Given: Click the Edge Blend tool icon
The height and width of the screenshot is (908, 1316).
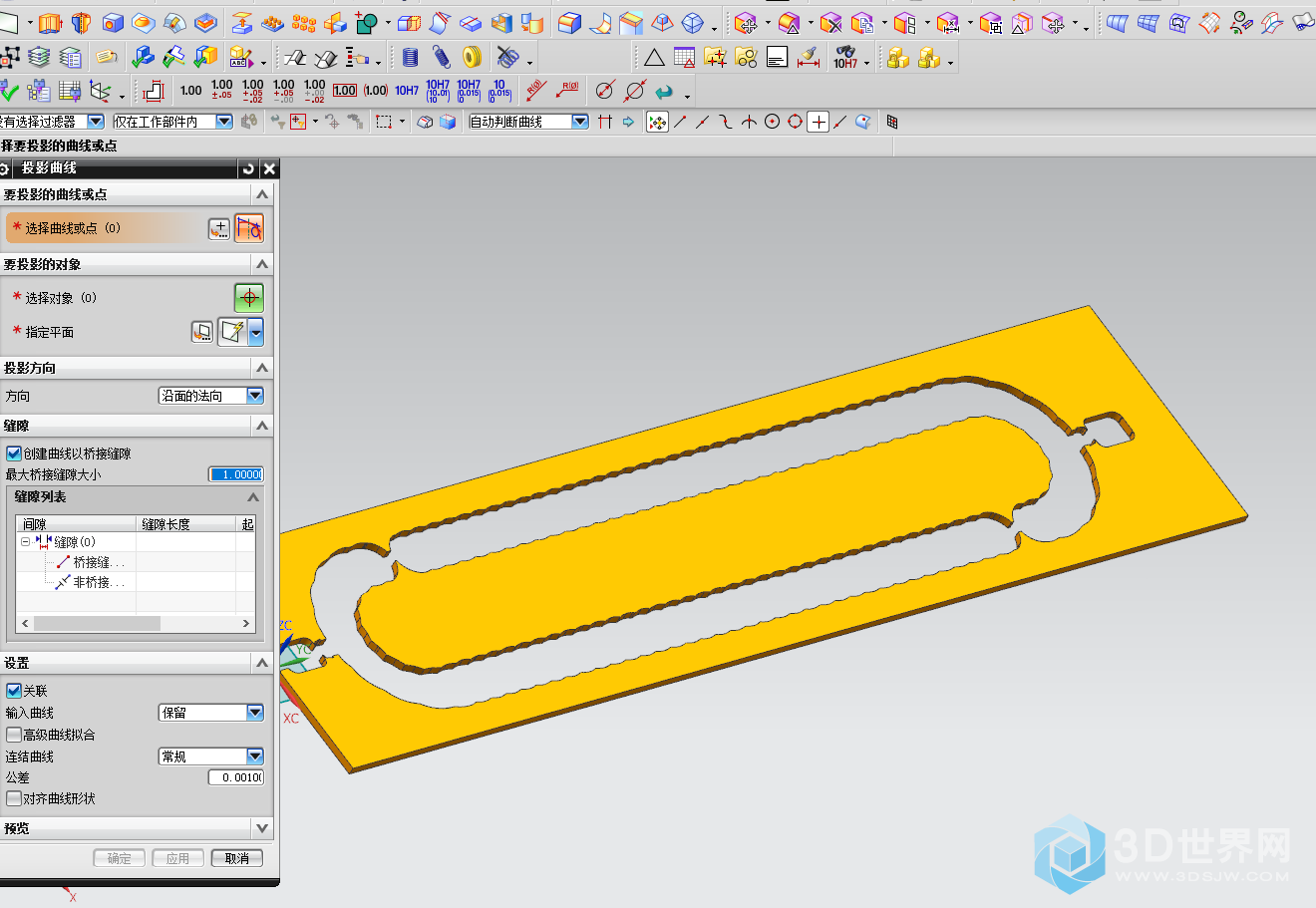Looking at the screenshot, I should click(569, 22).
